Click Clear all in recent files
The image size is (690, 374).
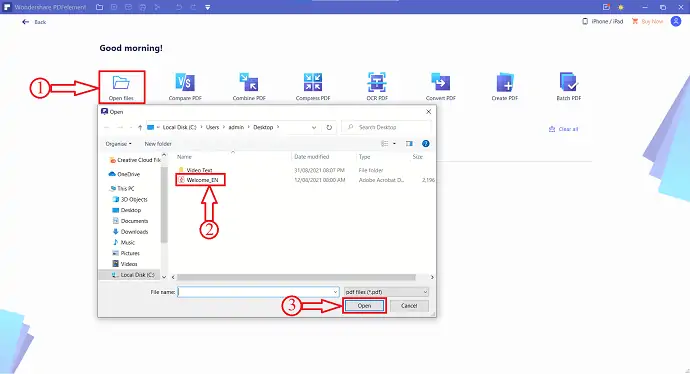[563, 129]
